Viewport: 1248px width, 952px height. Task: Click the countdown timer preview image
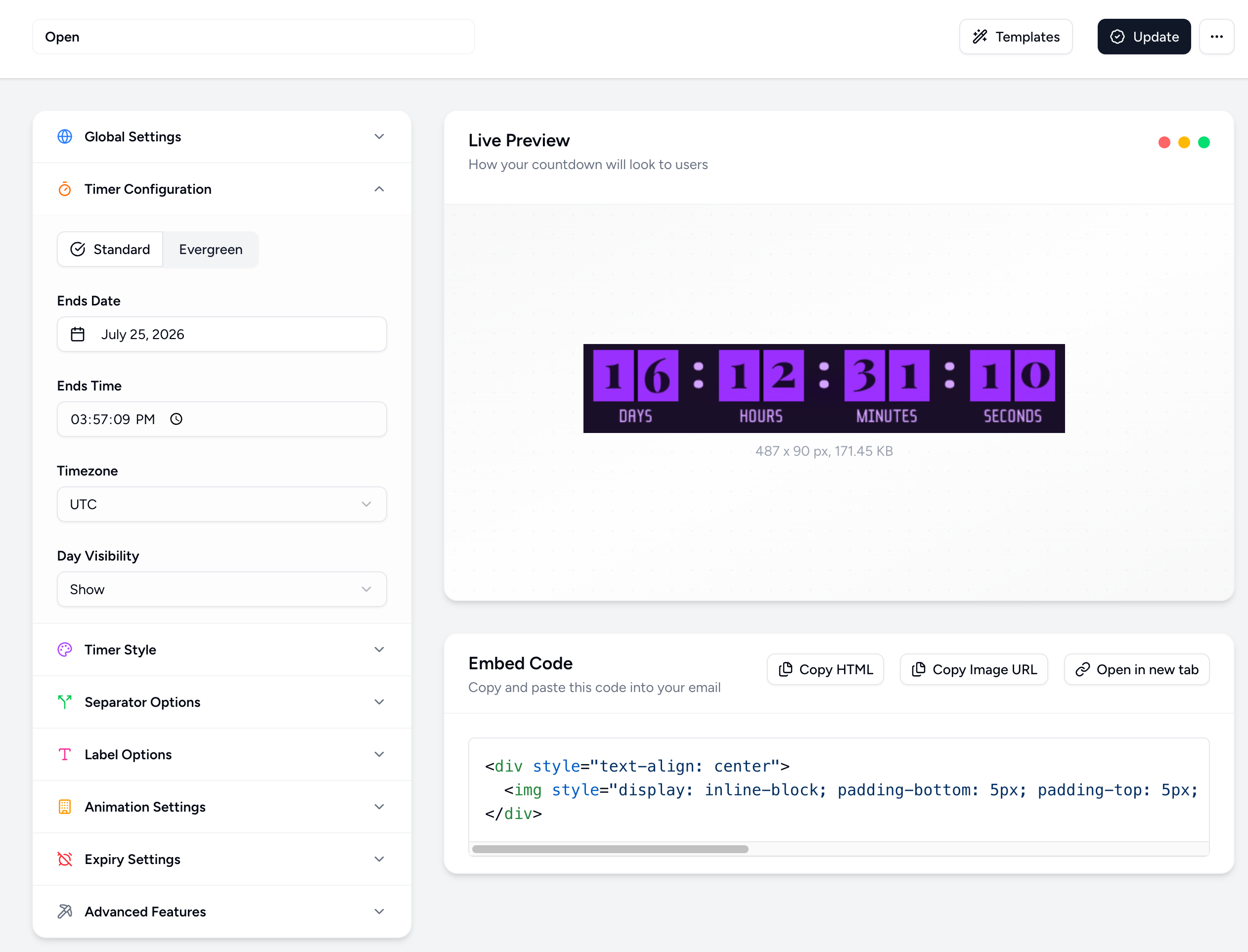[823, 388]
